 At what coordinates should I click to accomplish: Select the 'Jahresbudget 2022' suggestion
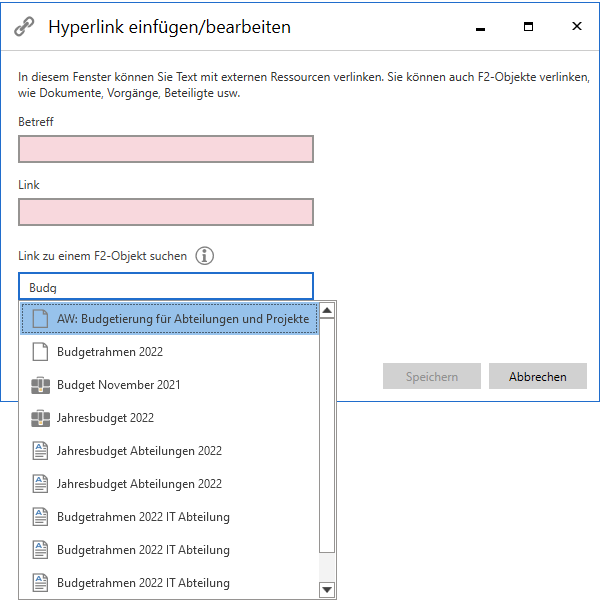(x=105, y=418)
